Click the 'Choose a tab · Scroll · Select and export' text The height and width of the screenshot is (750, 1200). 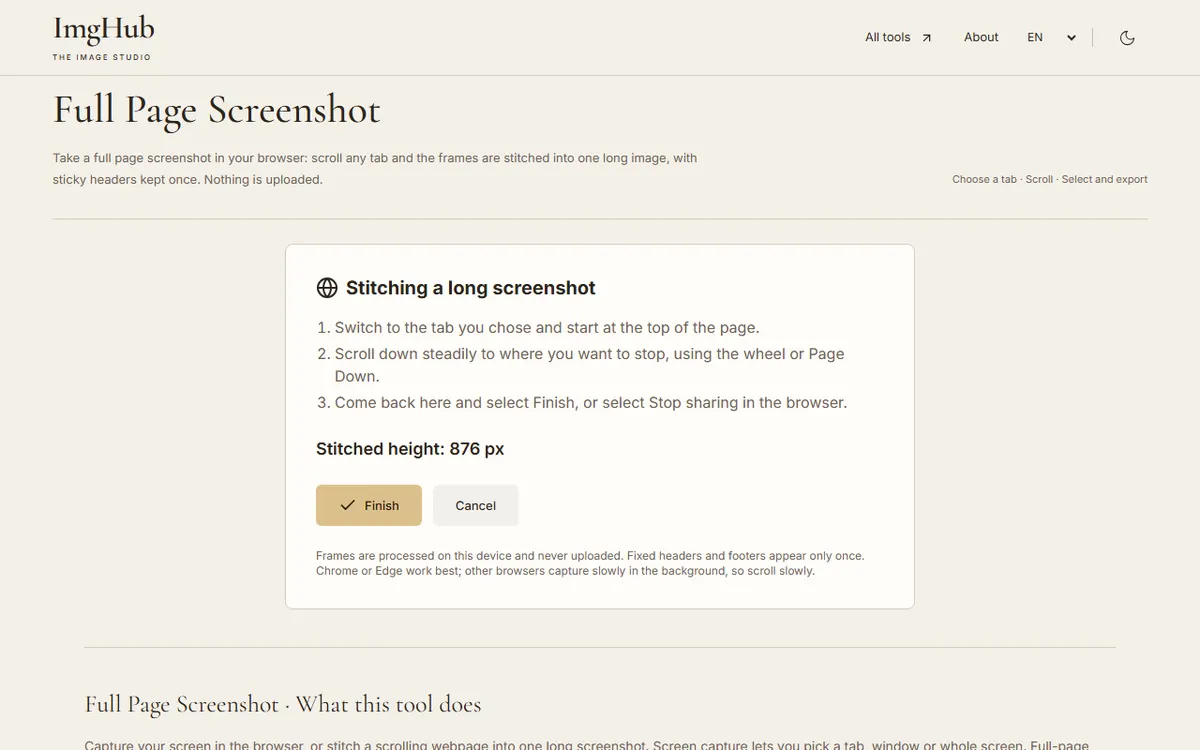point(1050,179)
